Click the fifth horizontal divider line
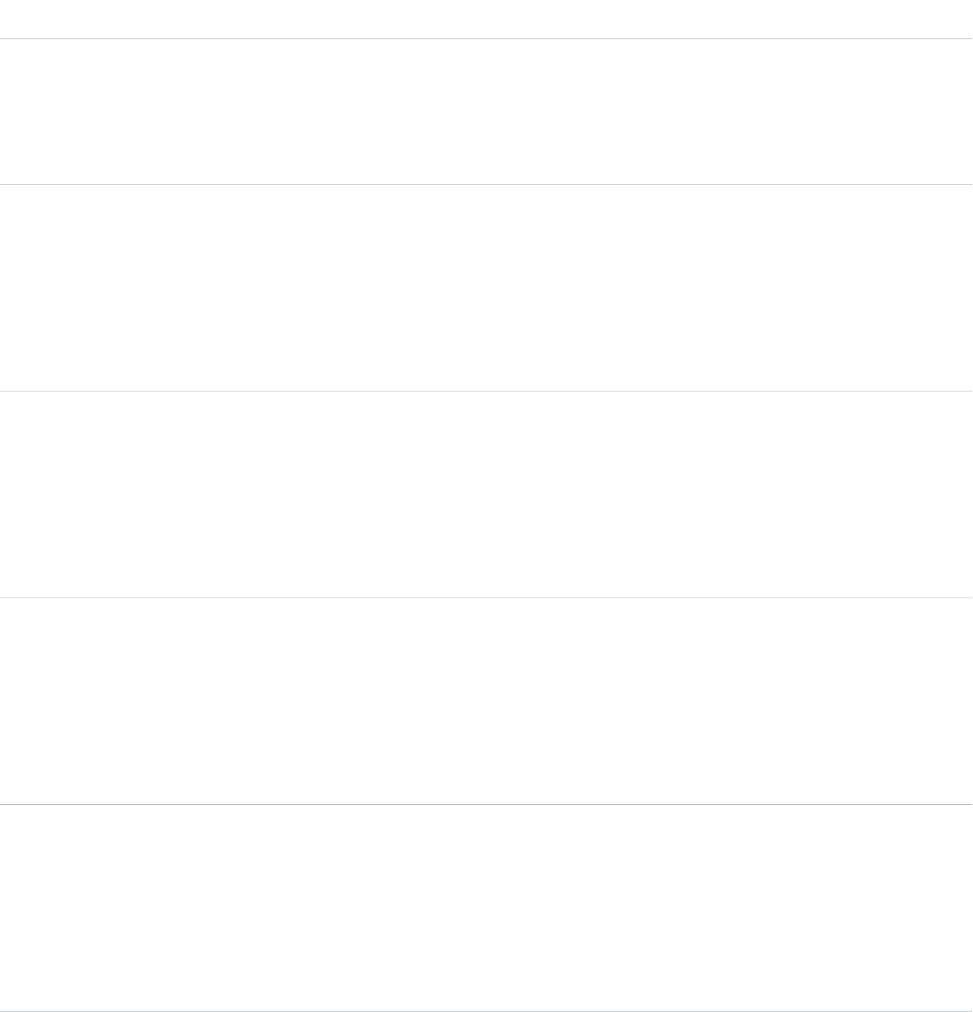 click(x=486, y=804)
